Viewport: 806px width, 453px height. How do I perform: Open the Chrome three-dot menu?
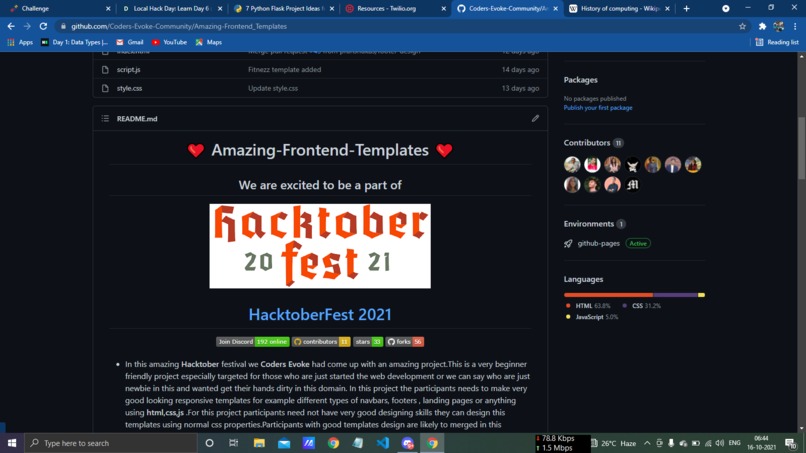coord(795,26)
